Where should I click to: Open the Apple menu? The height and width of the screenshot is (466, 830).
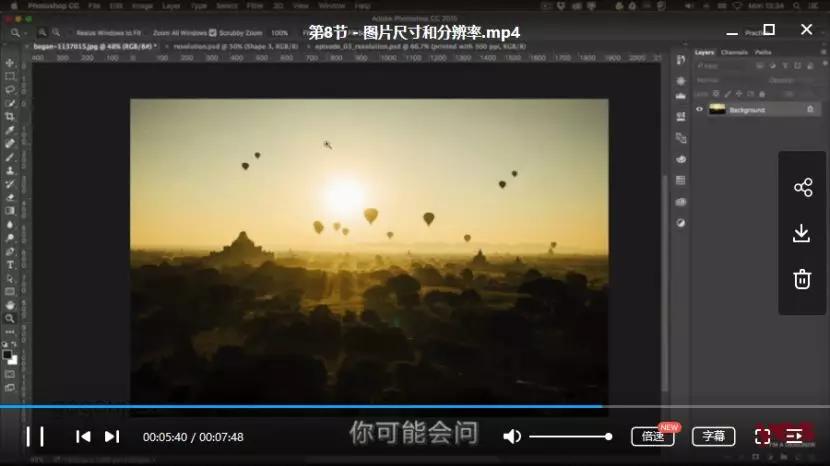click(14, 6)
